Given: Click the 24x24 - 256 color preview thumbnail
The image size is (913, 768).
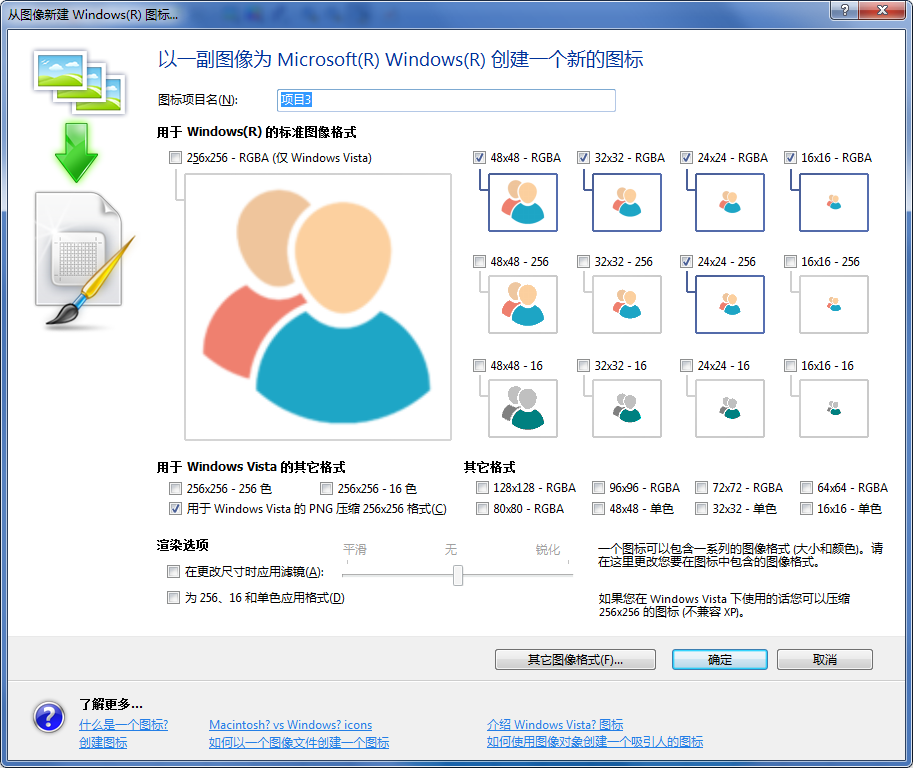Looking at the screenshot, I should tap(730, 305).
